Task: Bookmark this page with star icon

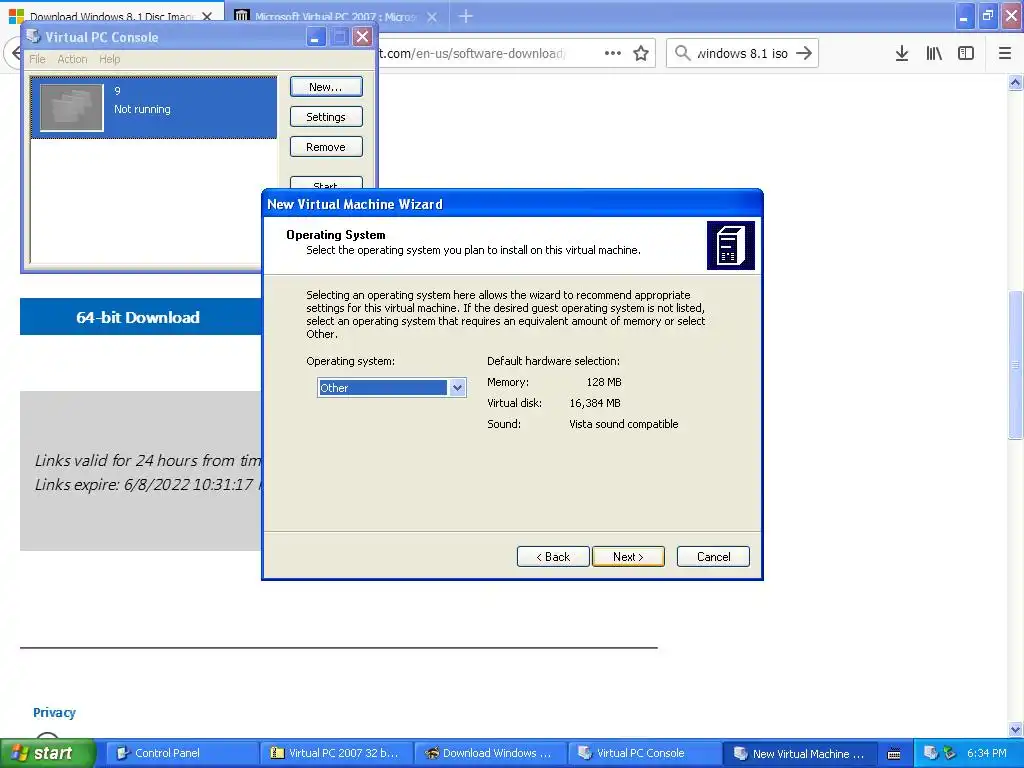Action: tap(641, 53)
